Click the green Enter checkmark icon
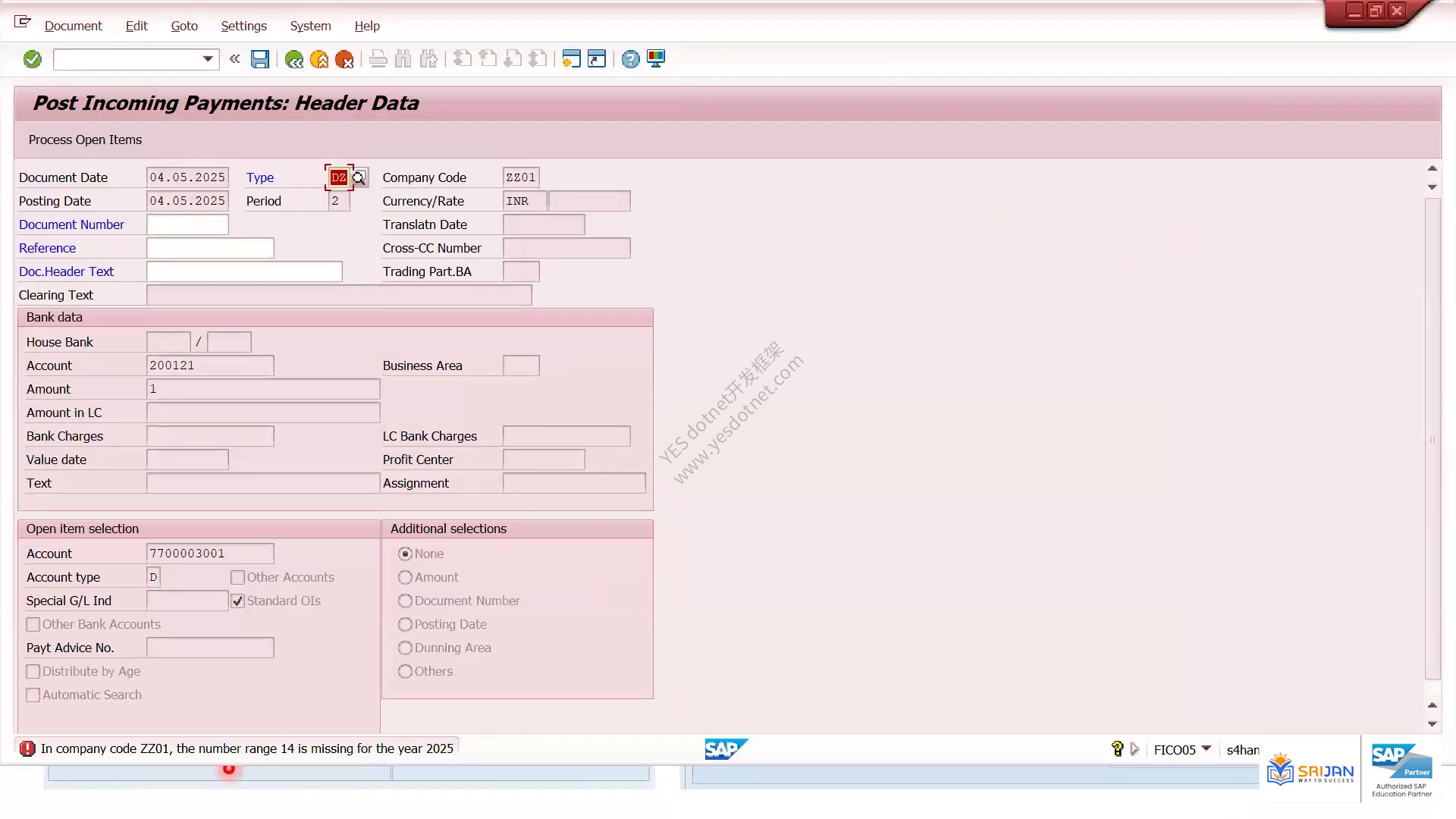1456x819 pixels. (33, 59)
